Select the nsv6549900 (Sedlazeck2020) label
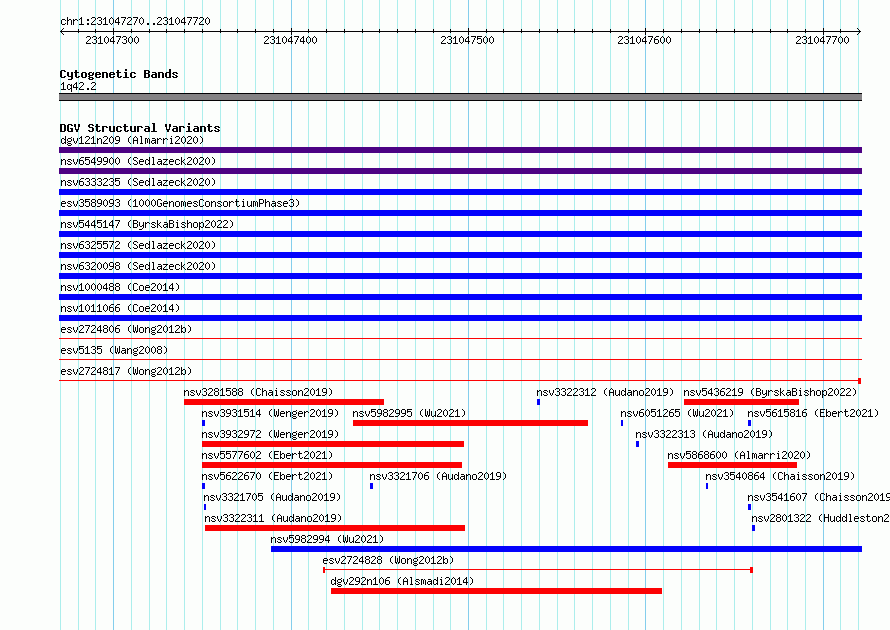This screenshot has height=630, width=890. coord(138,161)
